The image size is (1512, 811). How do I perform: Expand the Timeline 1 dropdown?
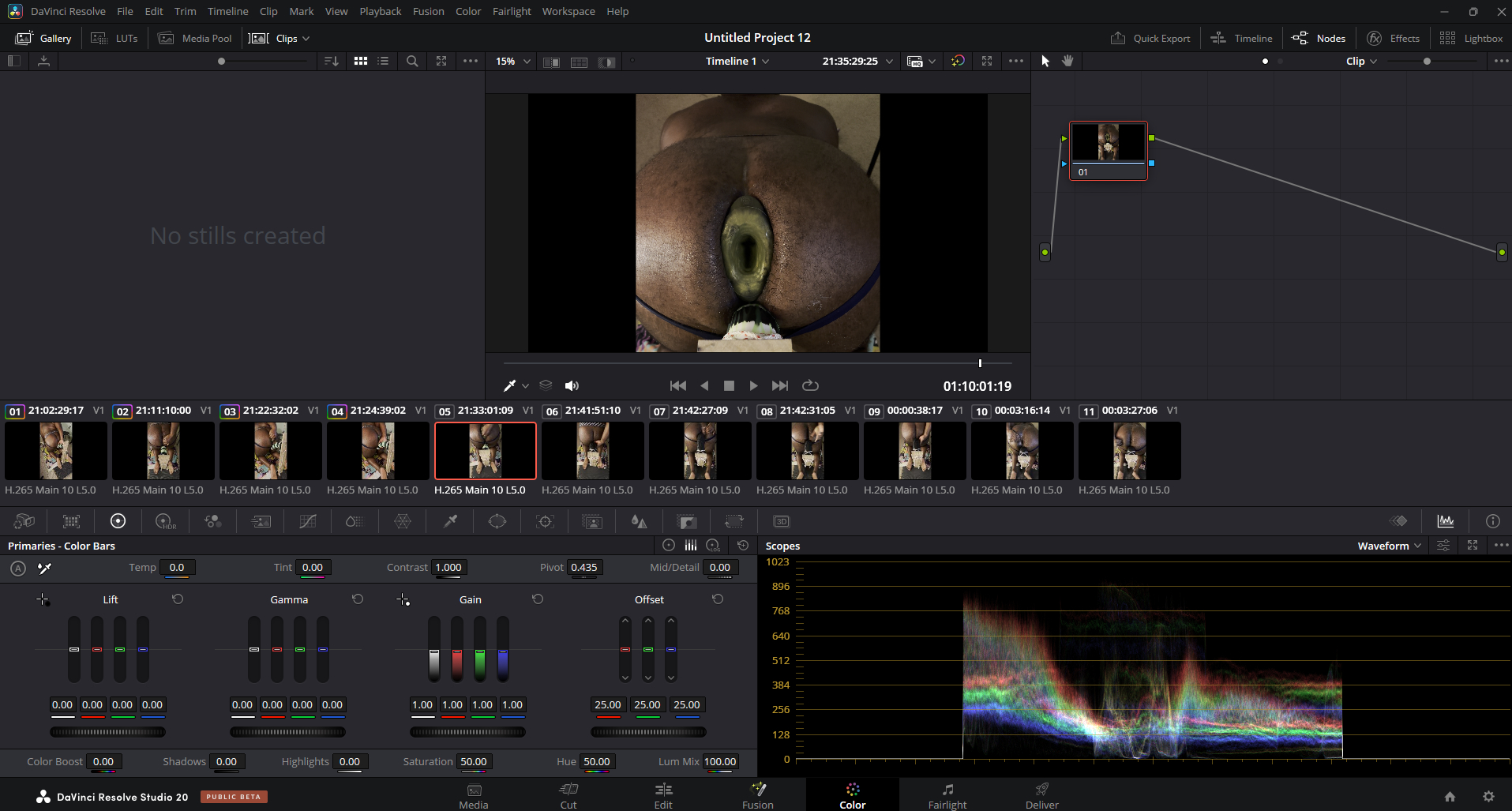click(737, 61)
